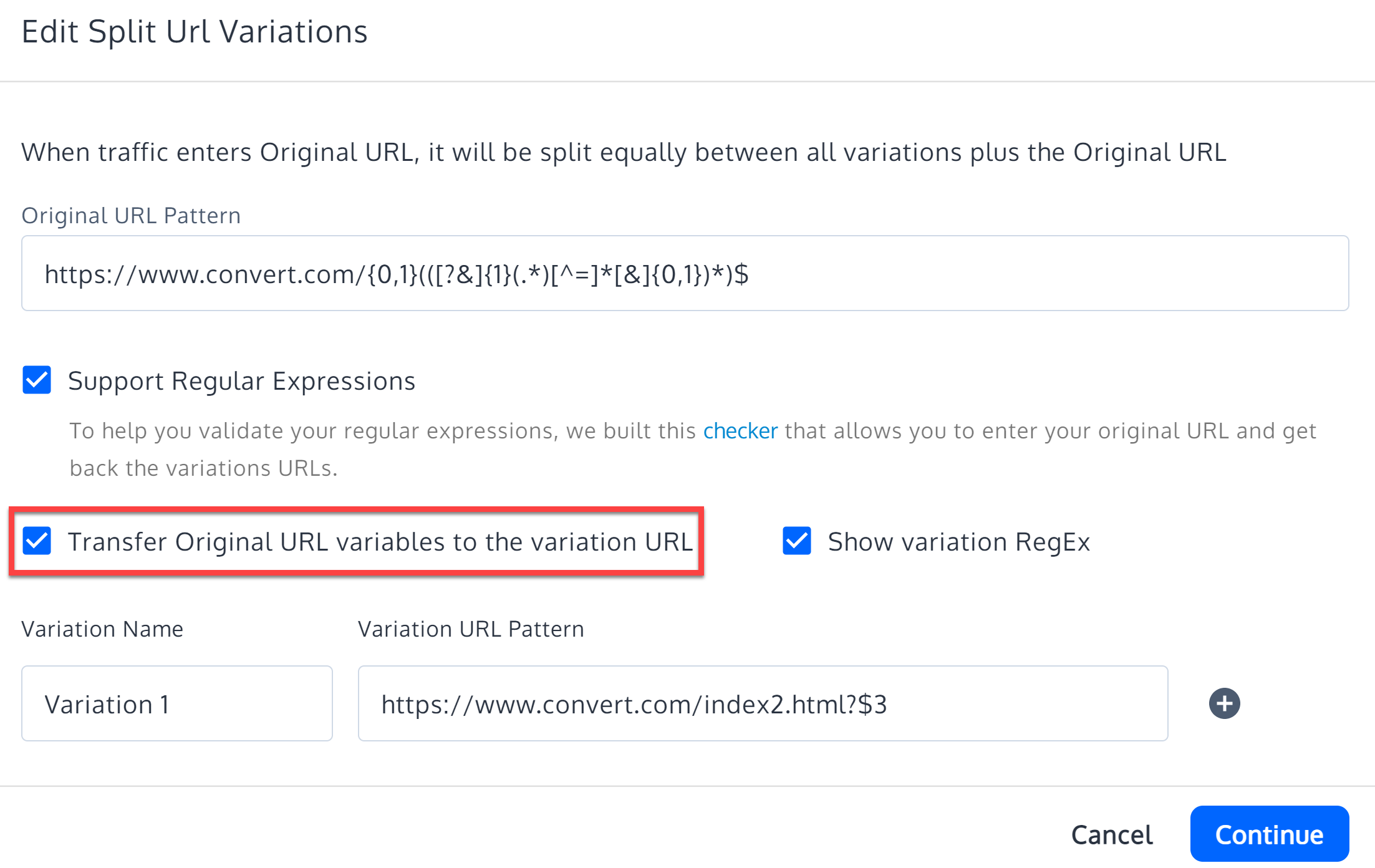Select the Variation 1 name text

107,703
